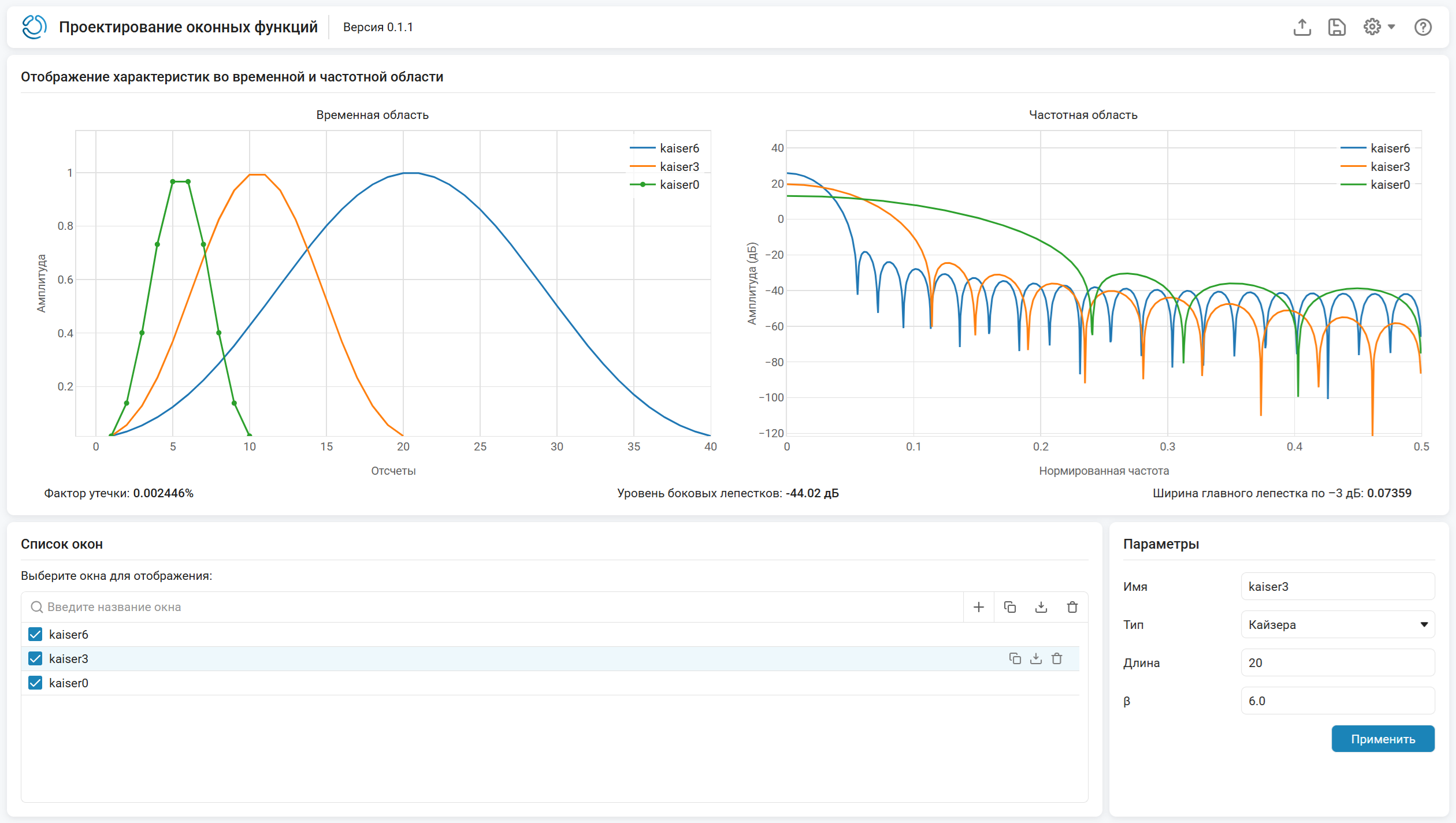
Task: Click the application logo icon
Action: tap(34, 27)
